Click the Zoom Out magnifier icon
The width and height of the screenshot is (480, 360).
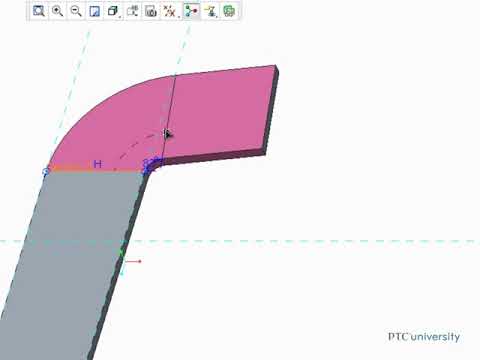(76, 11)
